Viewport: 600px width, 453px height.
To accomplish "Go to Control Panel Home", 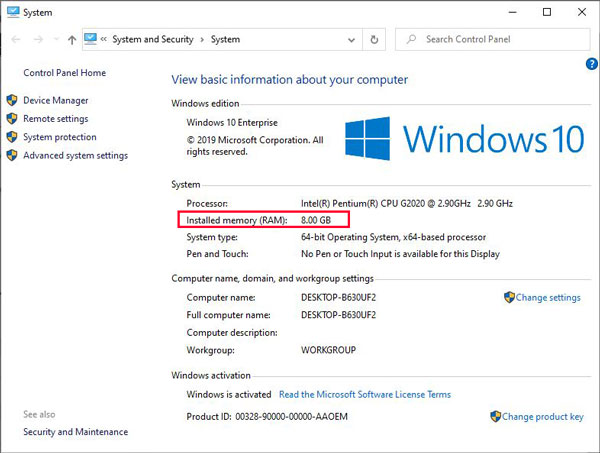I will 65,73.
